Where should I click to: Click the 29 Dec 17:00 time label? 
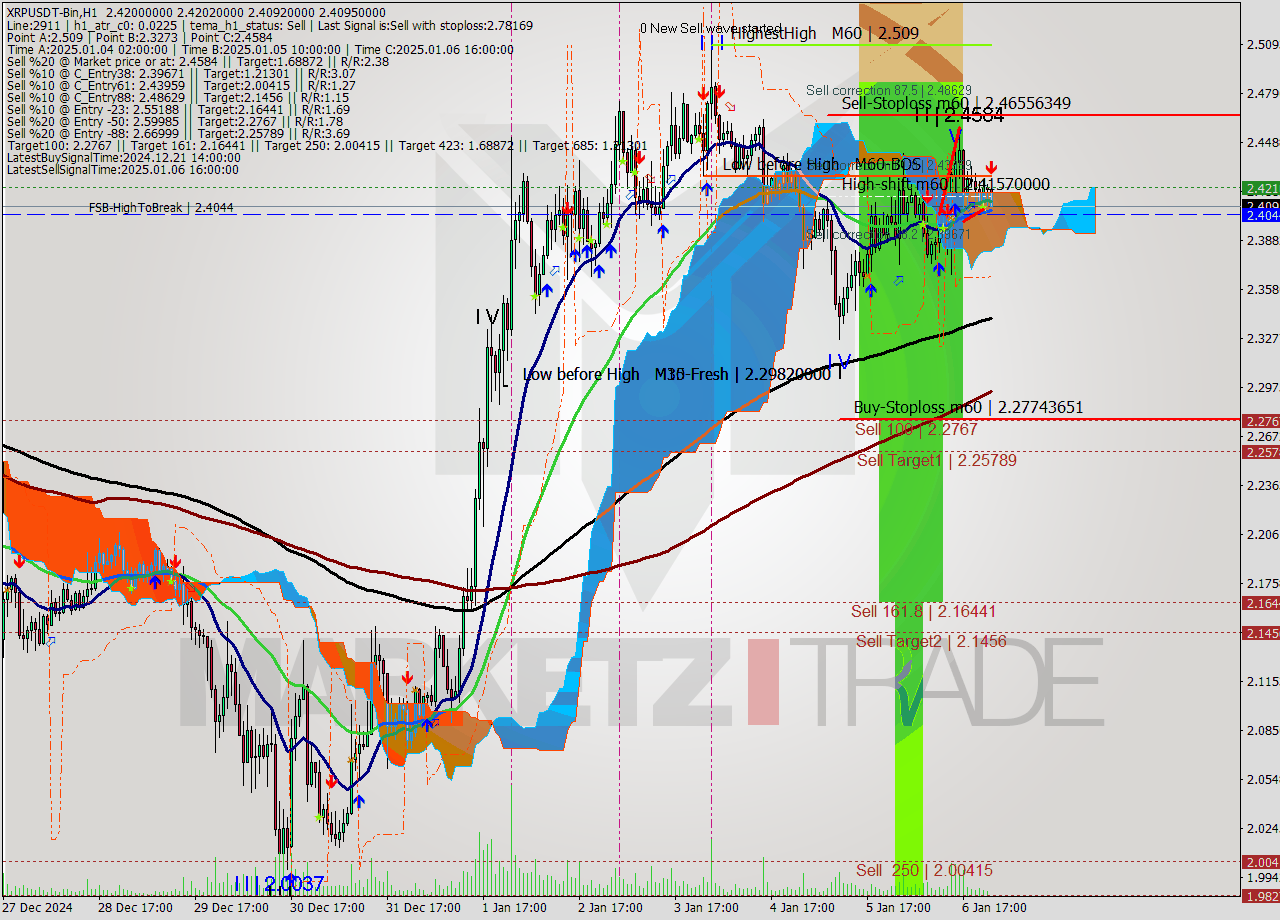[x=231, y=909]
